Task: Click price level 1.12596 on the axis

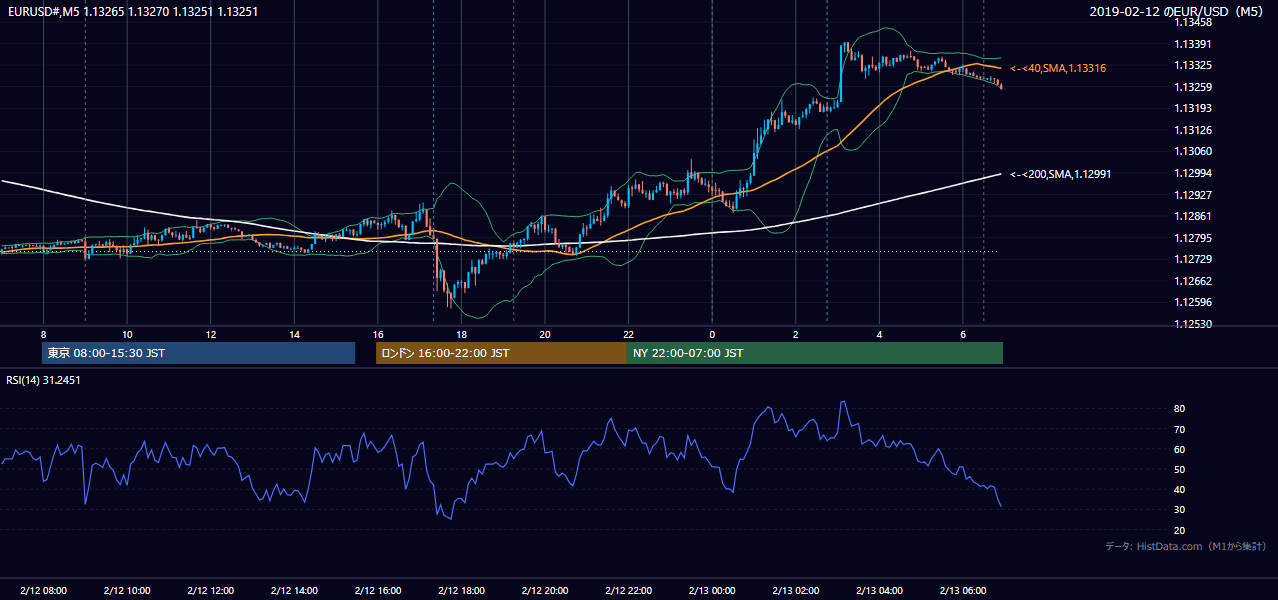Action: click(x=1193, y=302)
